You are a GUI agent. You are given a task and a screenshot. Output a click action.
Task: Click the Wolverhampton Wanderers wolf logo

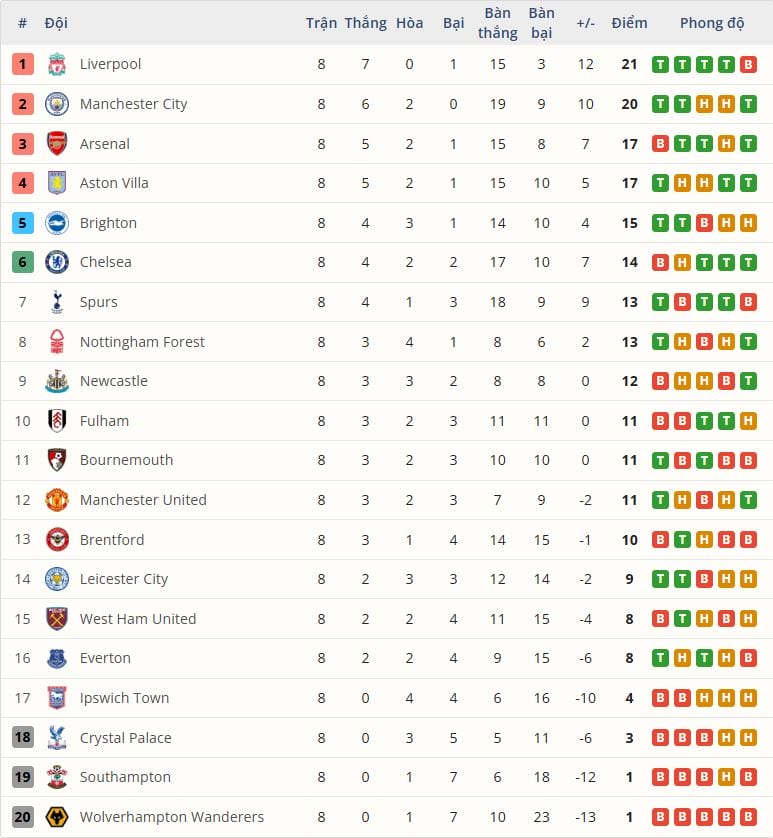(x=57, y=817)
